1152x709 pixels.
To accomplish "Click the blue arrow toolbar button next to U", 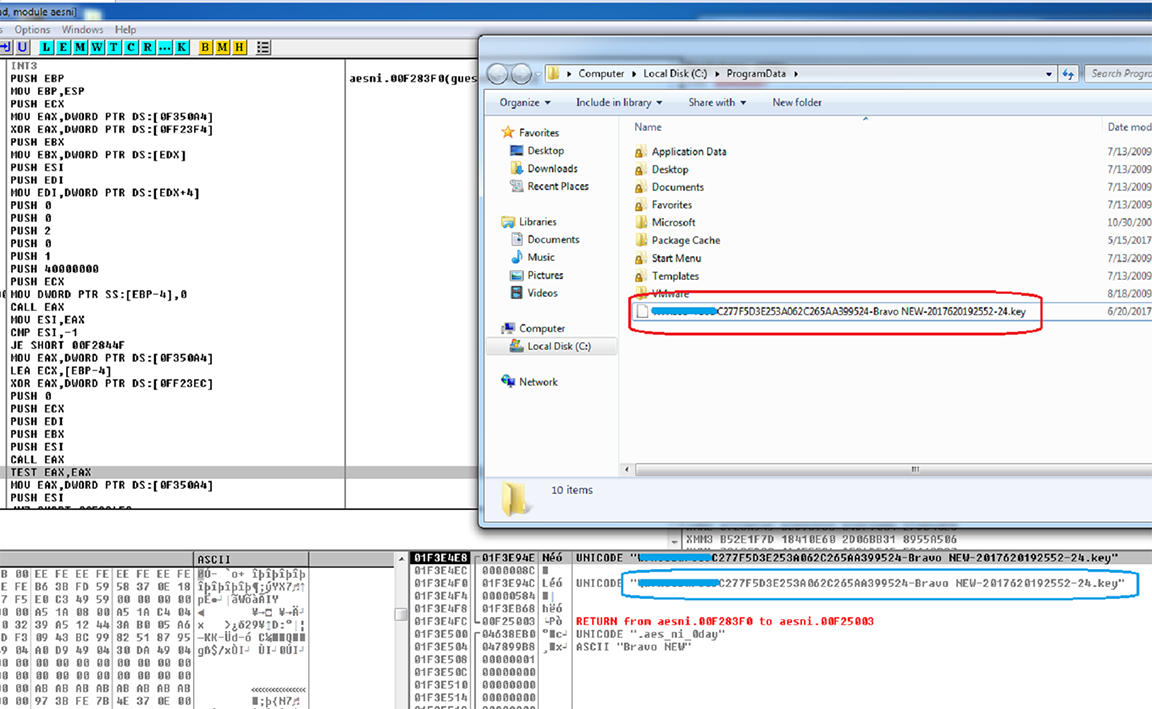I will [6, 47].
